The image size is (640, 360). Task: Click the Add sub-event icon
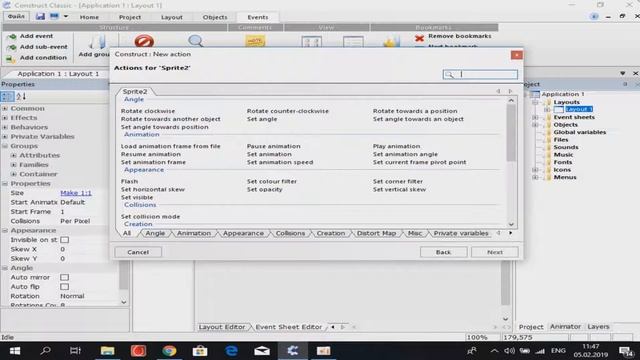point(11,47)
